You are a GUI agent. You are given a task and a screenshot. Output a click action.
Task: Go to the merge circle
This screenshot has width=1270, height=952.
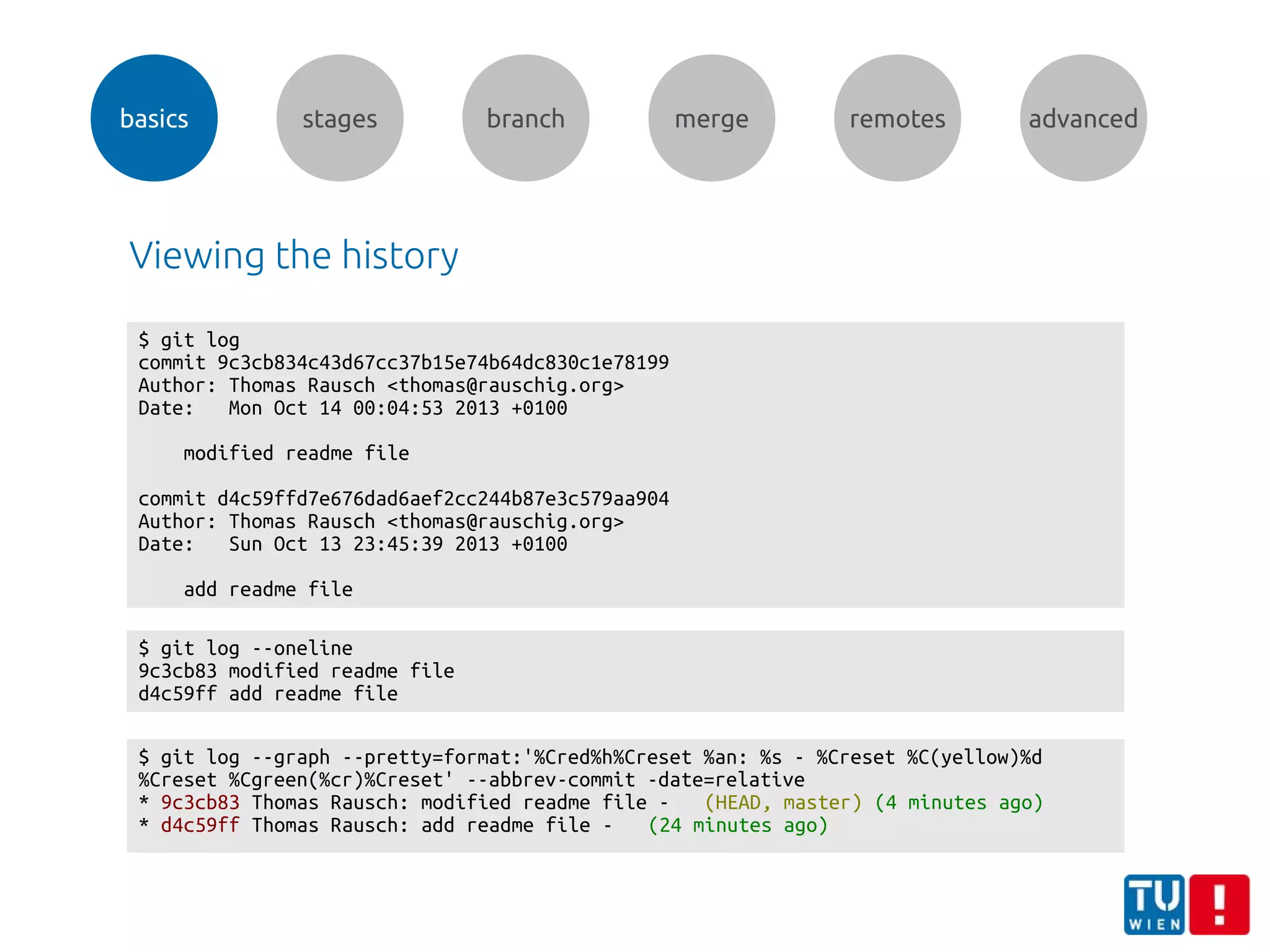(711, 118)
